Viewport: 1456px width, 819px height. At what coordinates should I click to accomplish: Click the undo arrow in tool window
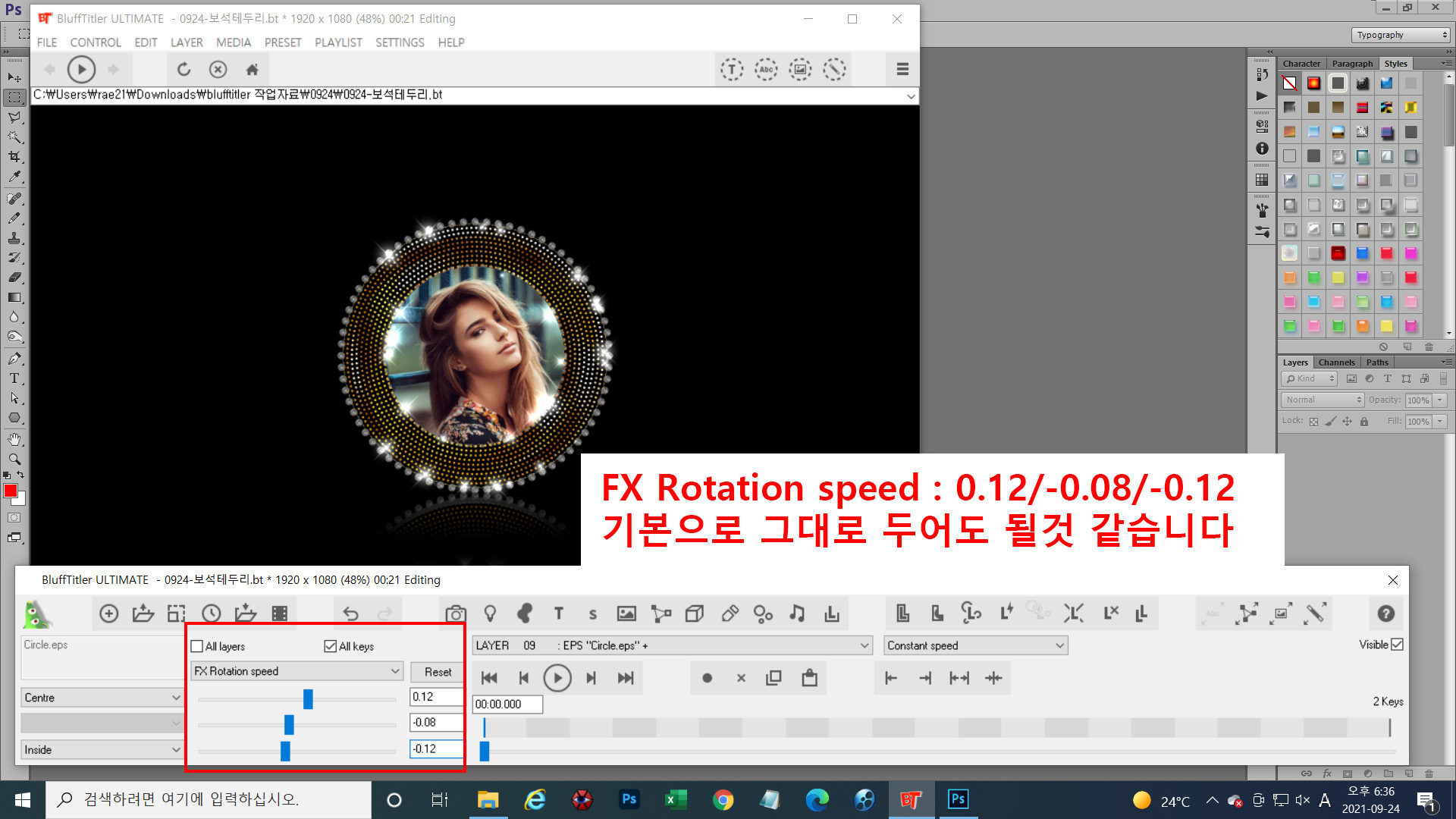[350, 613]
